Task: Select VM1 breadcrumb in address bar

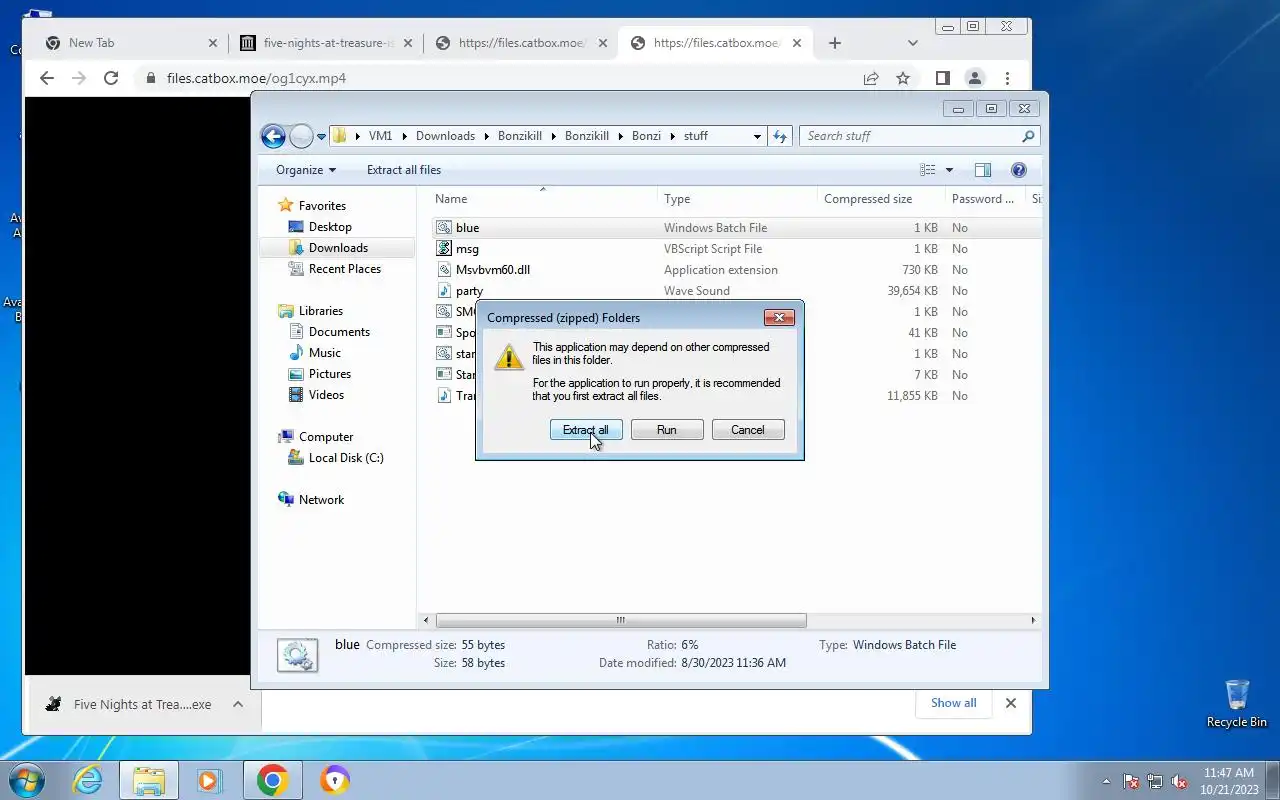Action: [x=380, y=136]
